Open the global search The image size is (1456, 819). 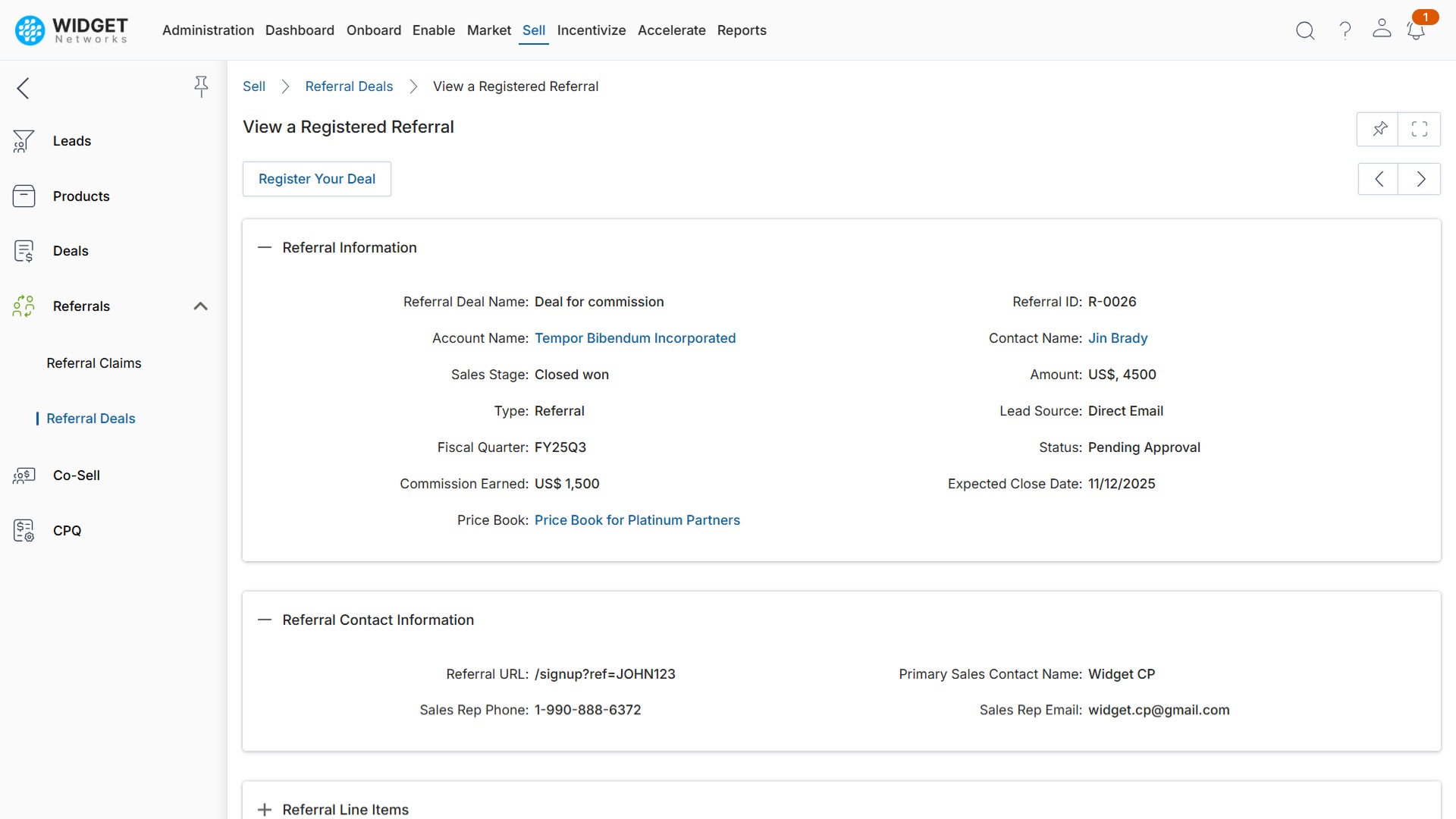click(1305, 30)
